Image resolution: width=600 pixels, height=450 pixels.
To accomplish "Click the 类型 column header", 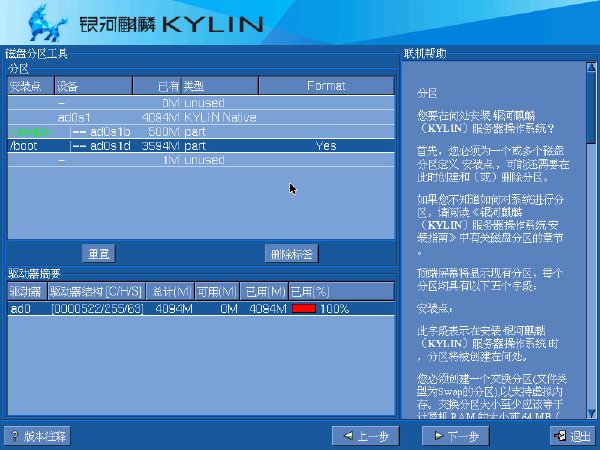I will [220, 86].
